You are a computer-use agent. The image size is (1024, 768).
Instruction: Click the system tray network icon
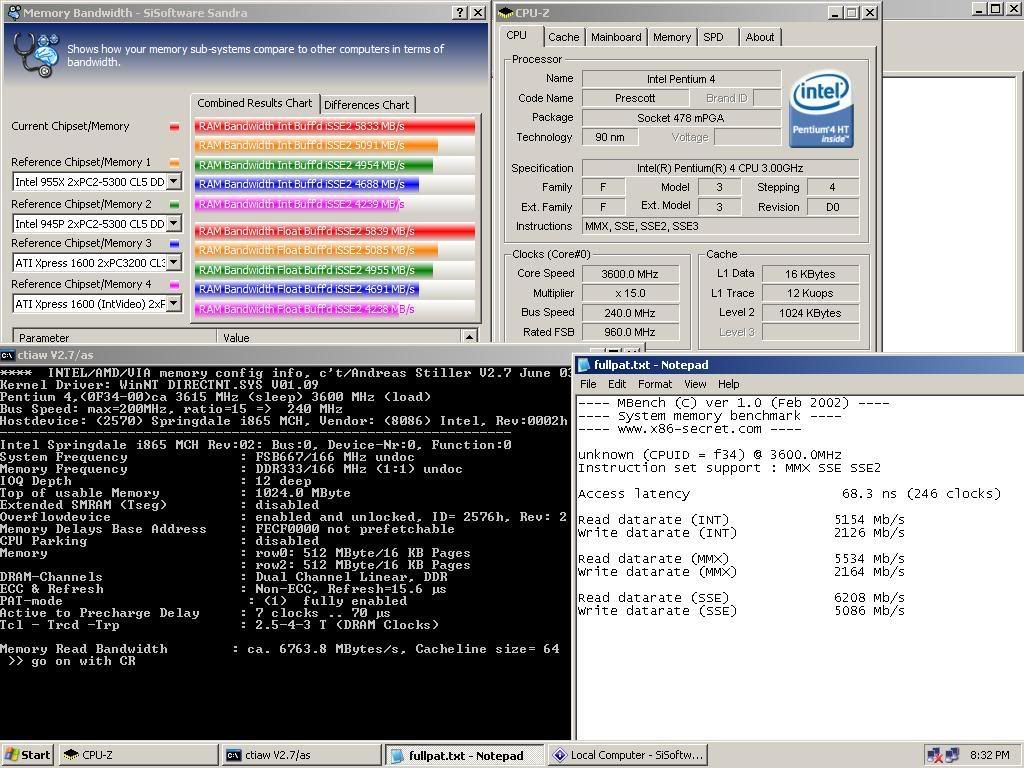952,755
